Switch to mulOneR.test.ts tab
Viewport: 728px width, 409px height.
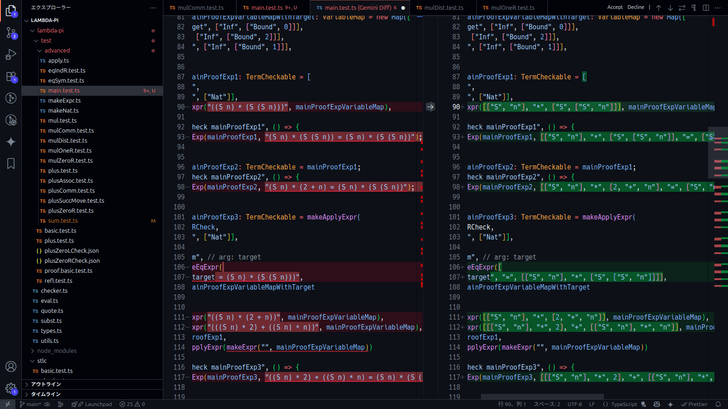click(512, 7)
